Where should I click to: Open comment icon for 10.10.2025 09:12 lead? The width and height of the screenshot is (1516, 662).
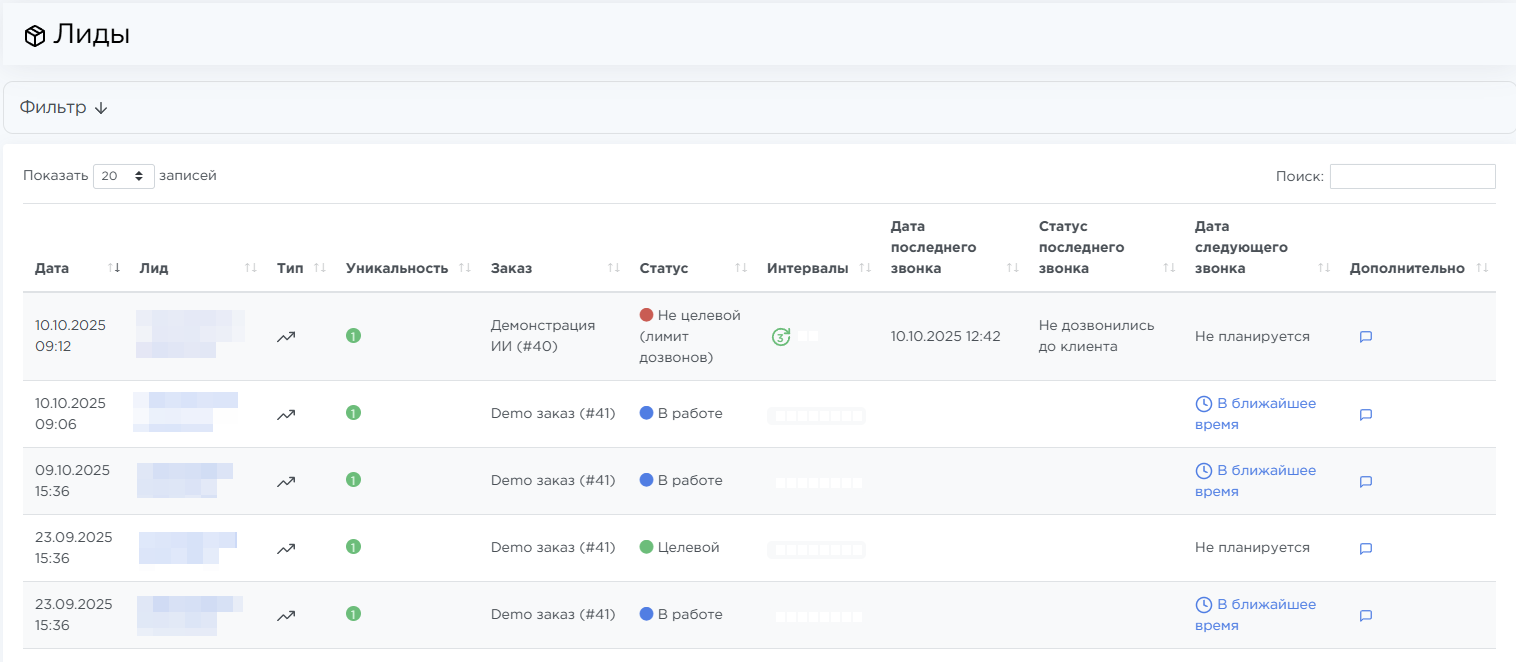[x=1365, y=337]
